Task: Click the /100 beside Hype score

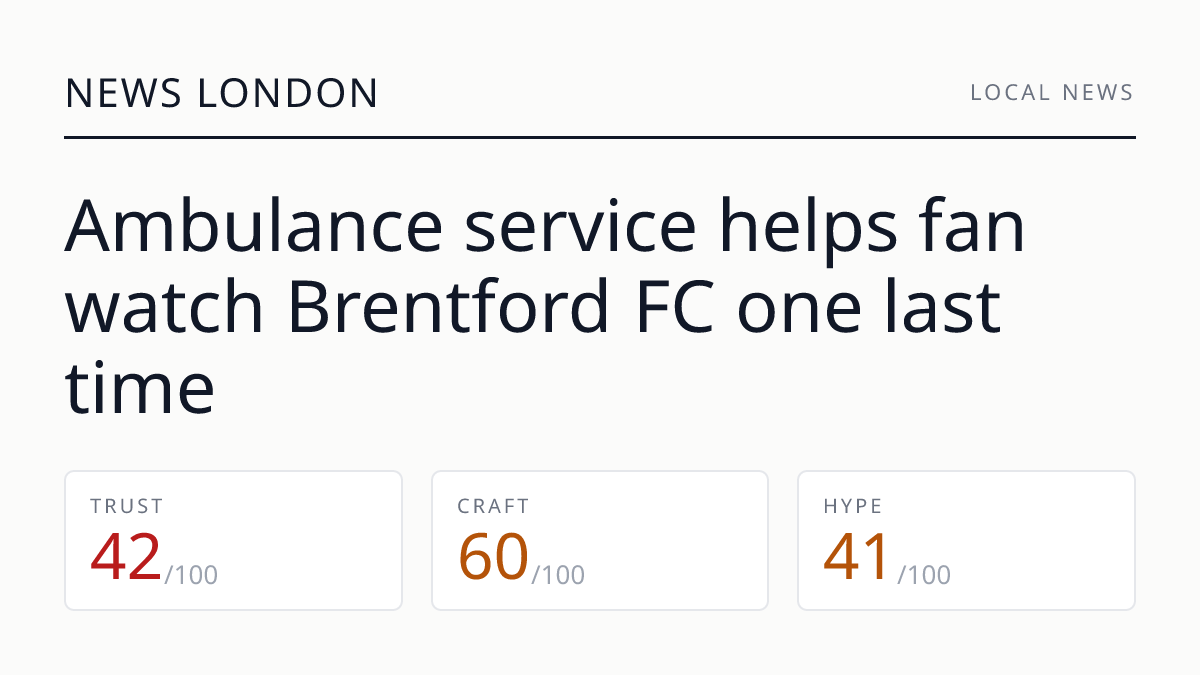Action: pyautogui.click(x=924, y=575)
